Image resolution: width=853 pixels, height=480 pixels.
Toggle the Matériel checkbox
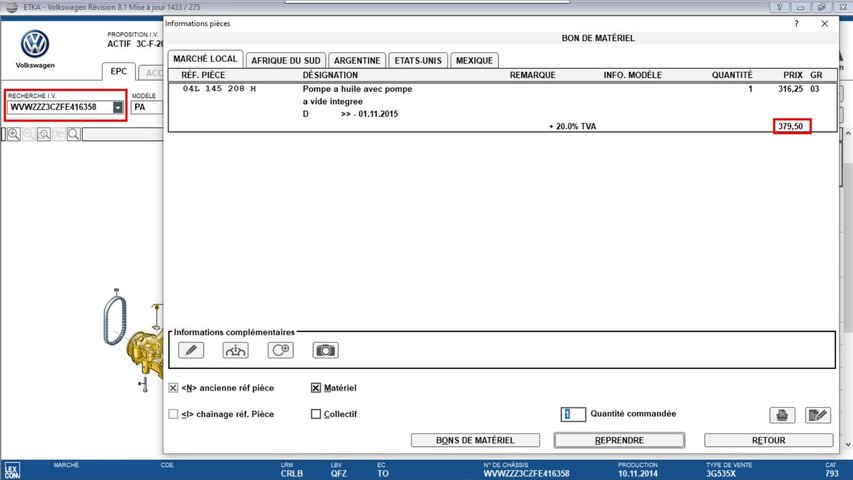click(x=316, y=388)
